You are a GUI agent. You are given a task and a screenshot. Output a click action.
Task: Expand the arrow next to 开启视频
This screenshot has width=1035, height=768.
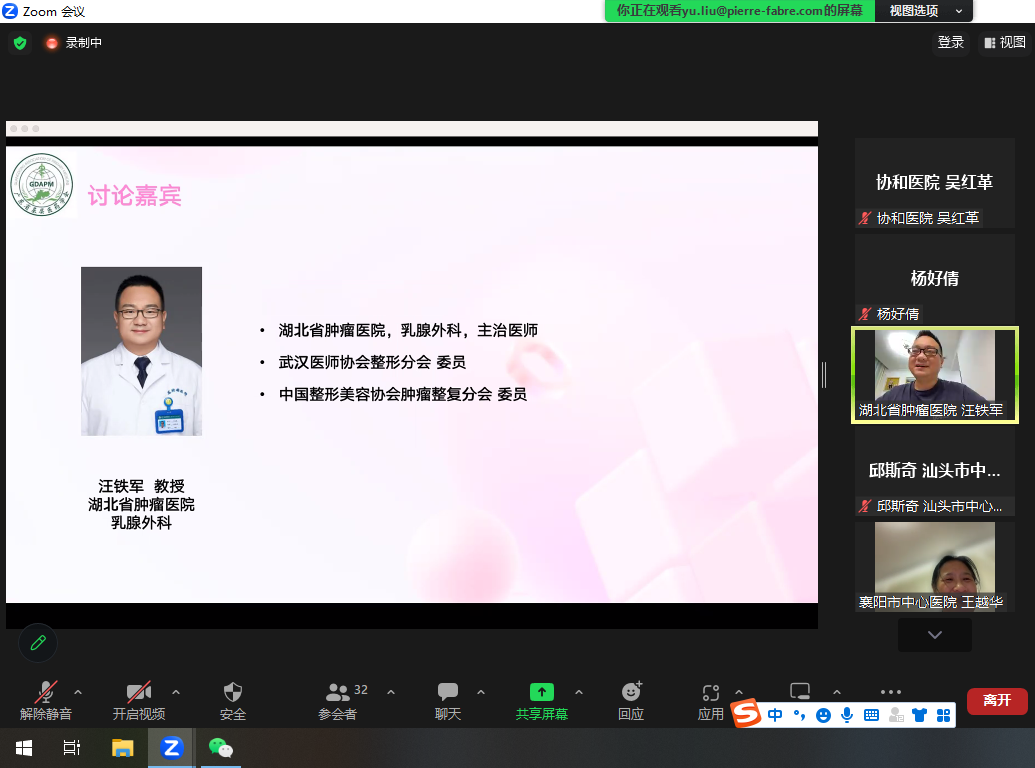(176, 692)
